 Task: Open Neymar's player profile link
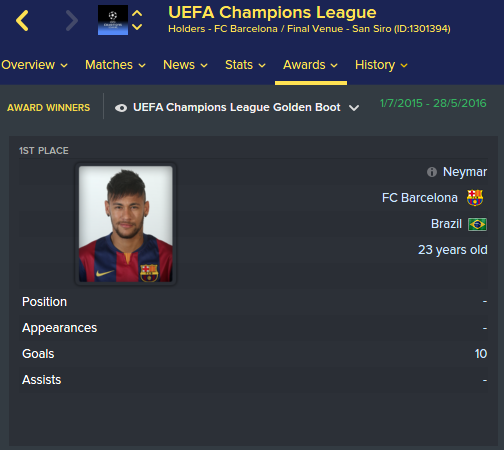(x=465, y=172)
